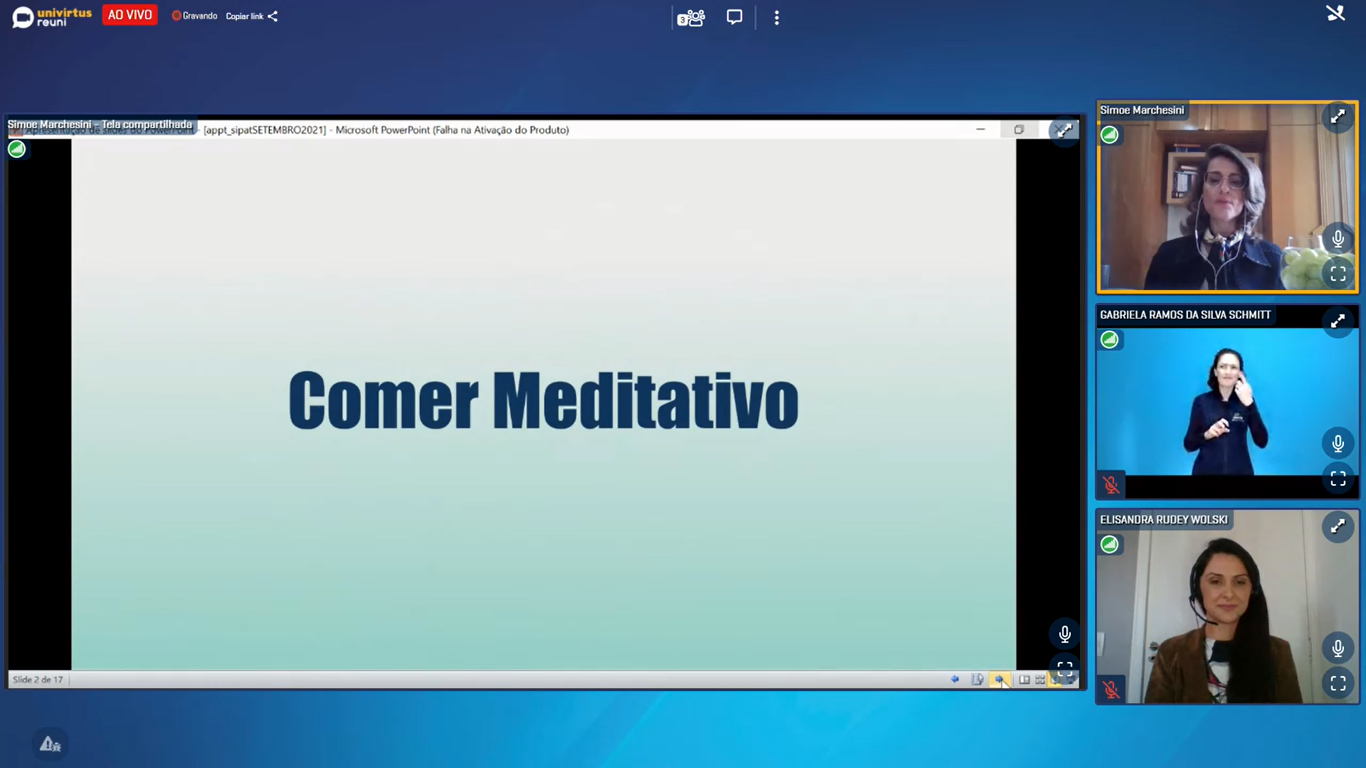
Task: Click the top-right leave call icon
Action: [1335, 14]
